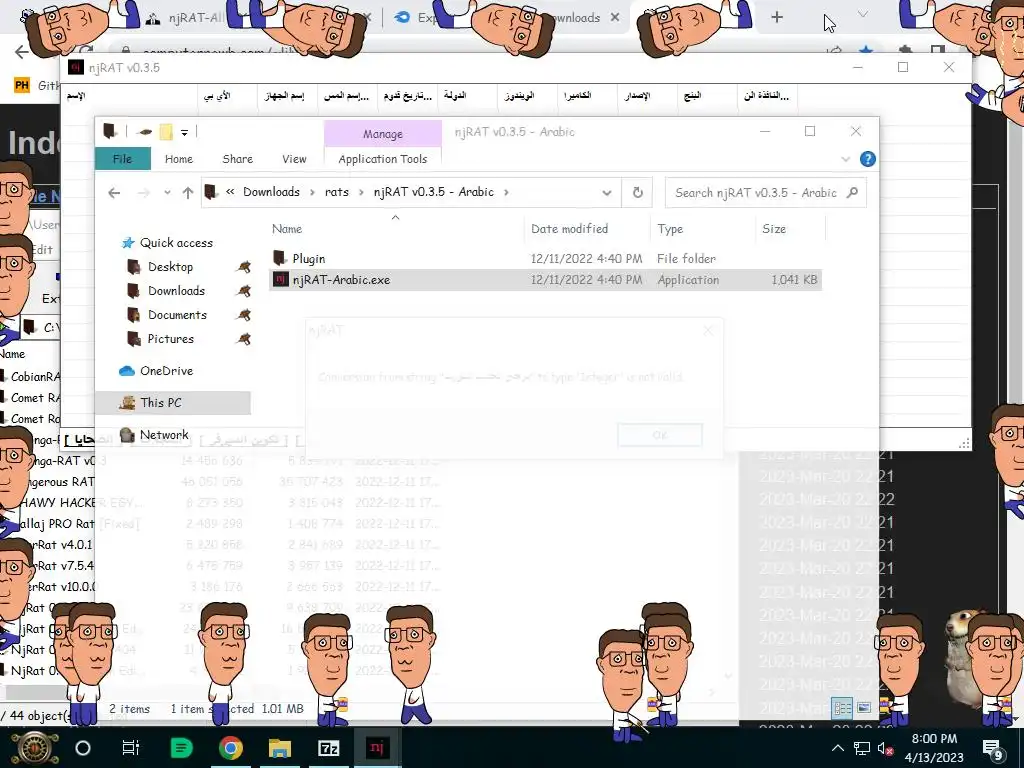Open a new browser tab with plus
Viewport: 1024px width, 768px height.
click(776, 18)
